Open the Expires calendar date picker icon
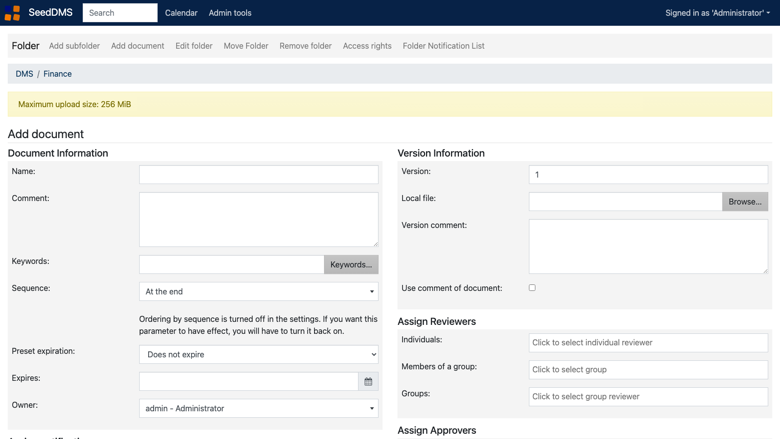The image size is (780, 439). 368,381
